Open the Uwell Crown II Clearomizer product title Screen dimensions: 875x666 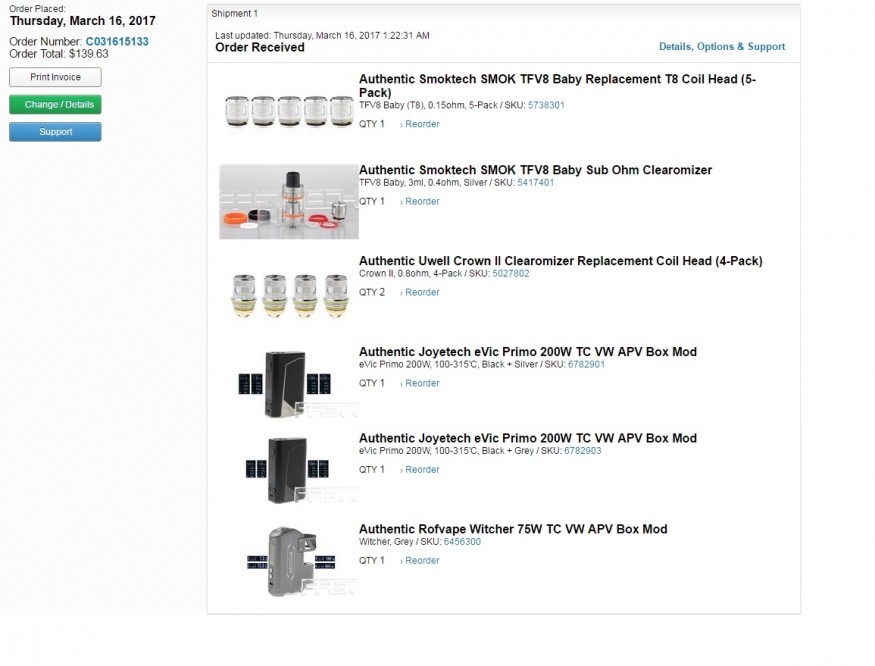pyautogui.click(x=560, y=261)
